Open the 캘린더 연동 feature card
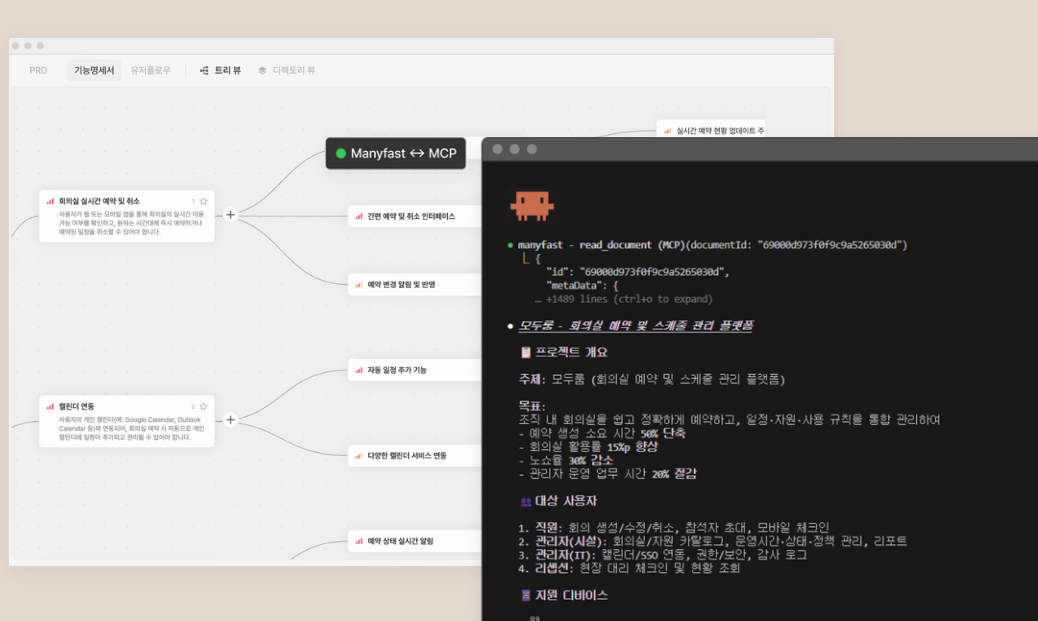The height and width of the screenshot is (621, 1038). pos(126,421)
